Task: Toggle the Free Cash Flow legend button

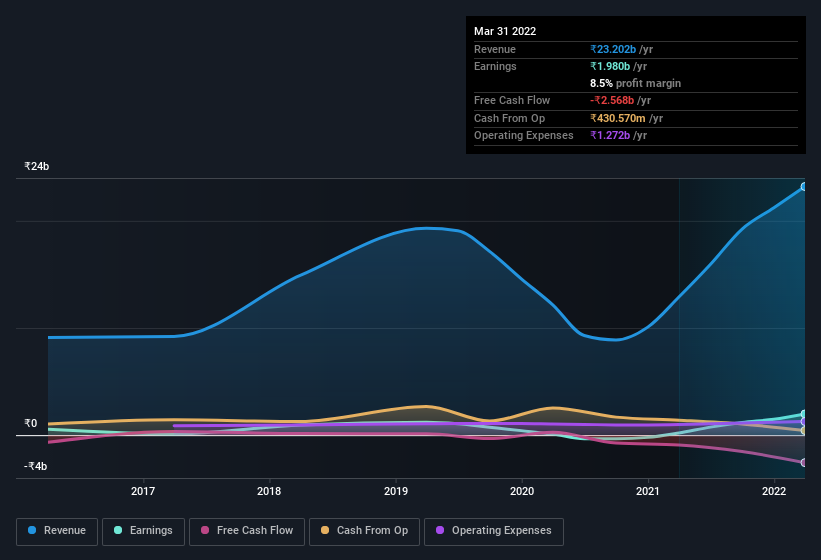Action: (247, 531)
